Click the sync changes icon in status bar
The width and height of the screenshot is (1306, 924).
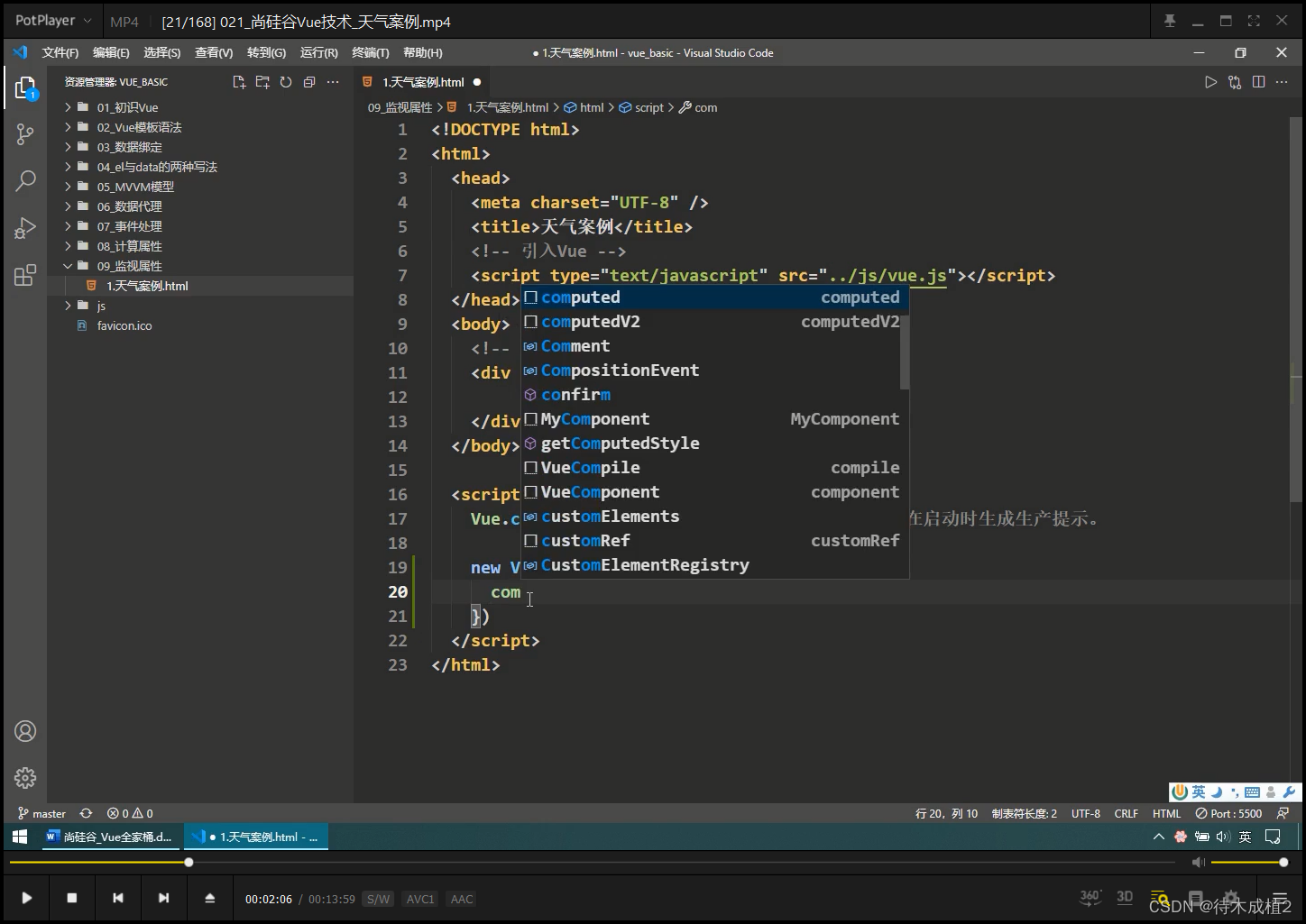[x=86, y=813]
